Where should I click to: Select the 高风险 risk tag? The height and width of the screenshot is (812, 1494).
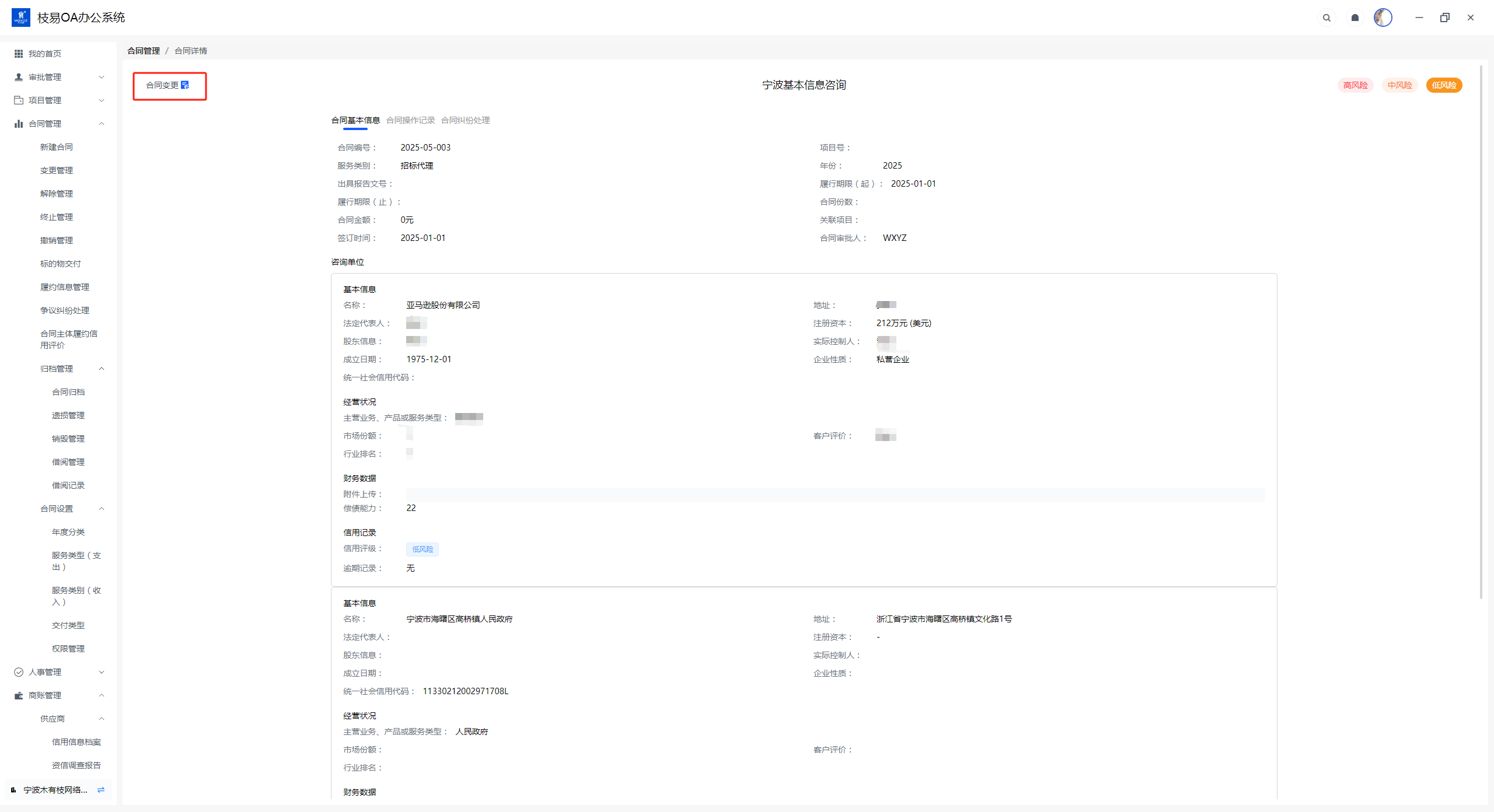tap(1355, 85)
